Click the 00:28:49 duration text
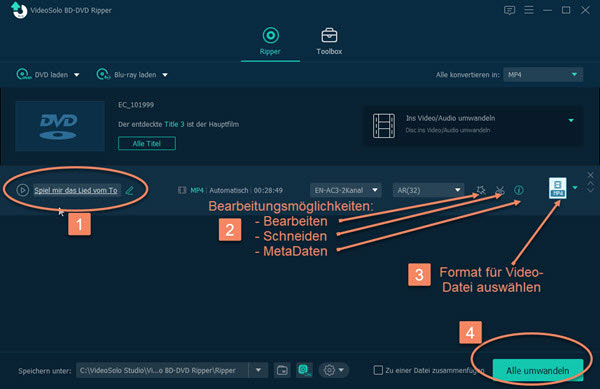Screen dimensions: 600x389 [x=268, y=190]
